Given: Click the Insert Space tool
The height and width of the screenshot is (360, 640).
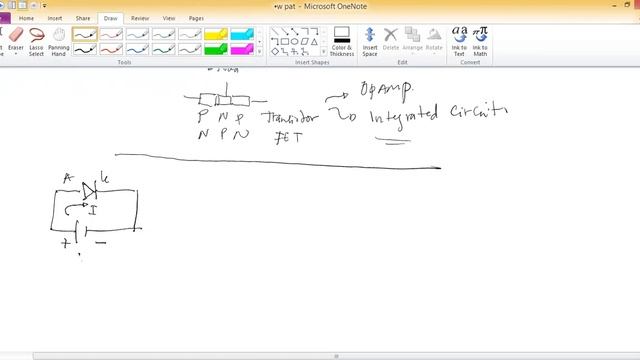Looking at the screenshot, I should [x=370, y=42].
